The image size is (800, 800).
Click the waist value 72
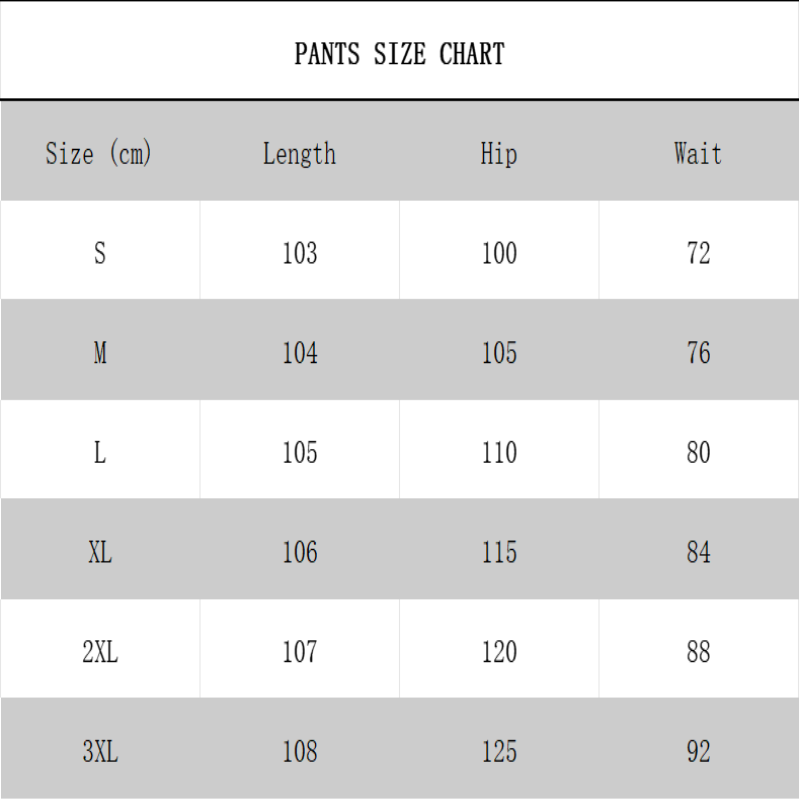[699, 253]
